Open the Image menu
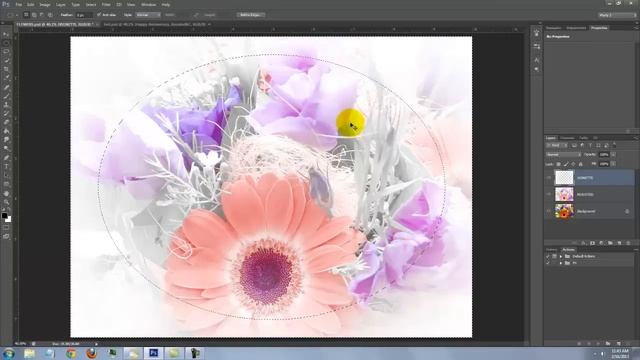This screenshot has height=360, width=640. (x=45, y=4)
